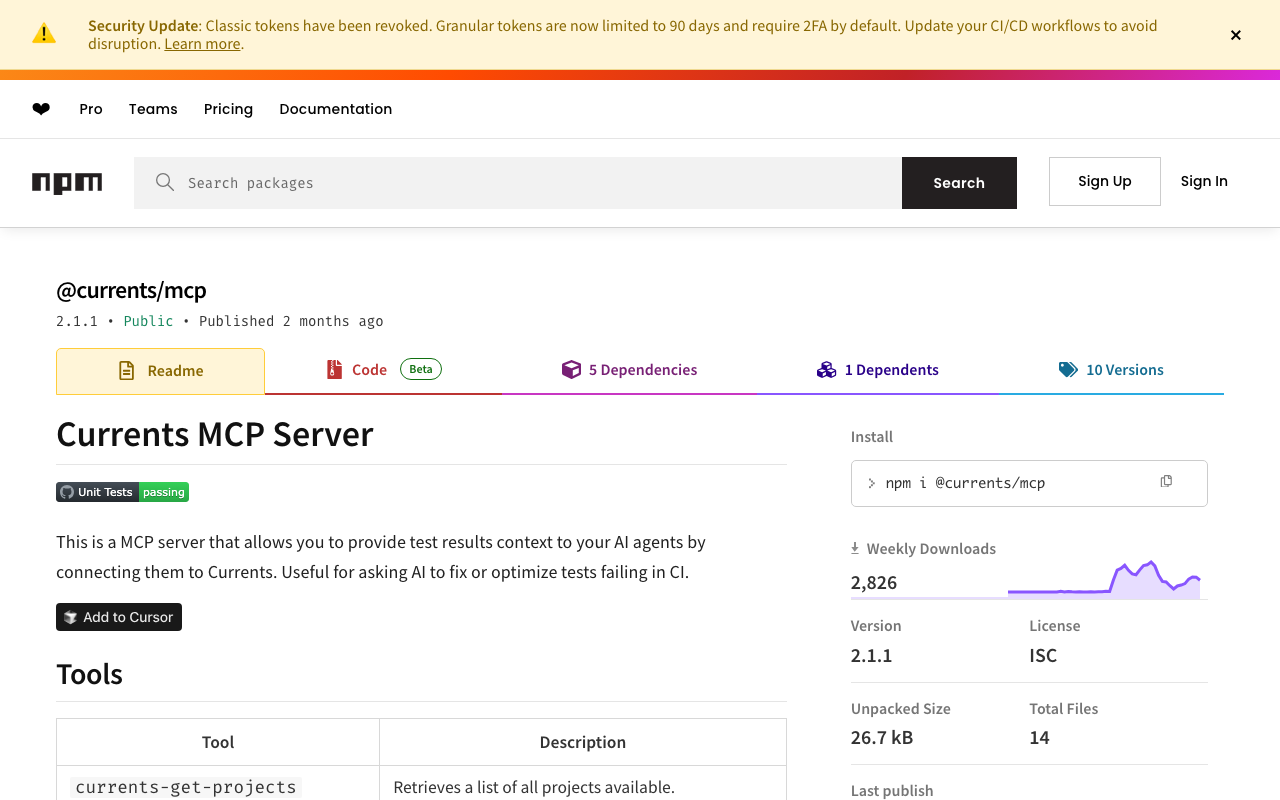
Task: Show the 10 Versions tab
Action: 1111,370
